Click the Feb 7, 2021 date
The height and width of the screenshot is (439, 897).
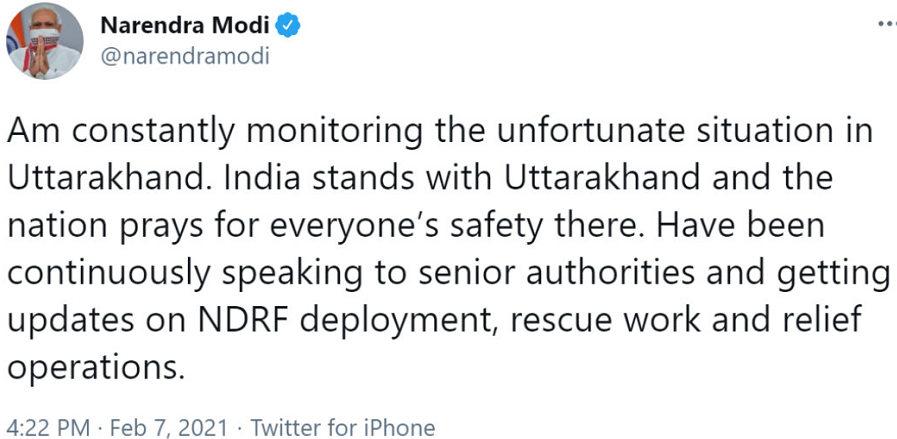pos(168,428)
